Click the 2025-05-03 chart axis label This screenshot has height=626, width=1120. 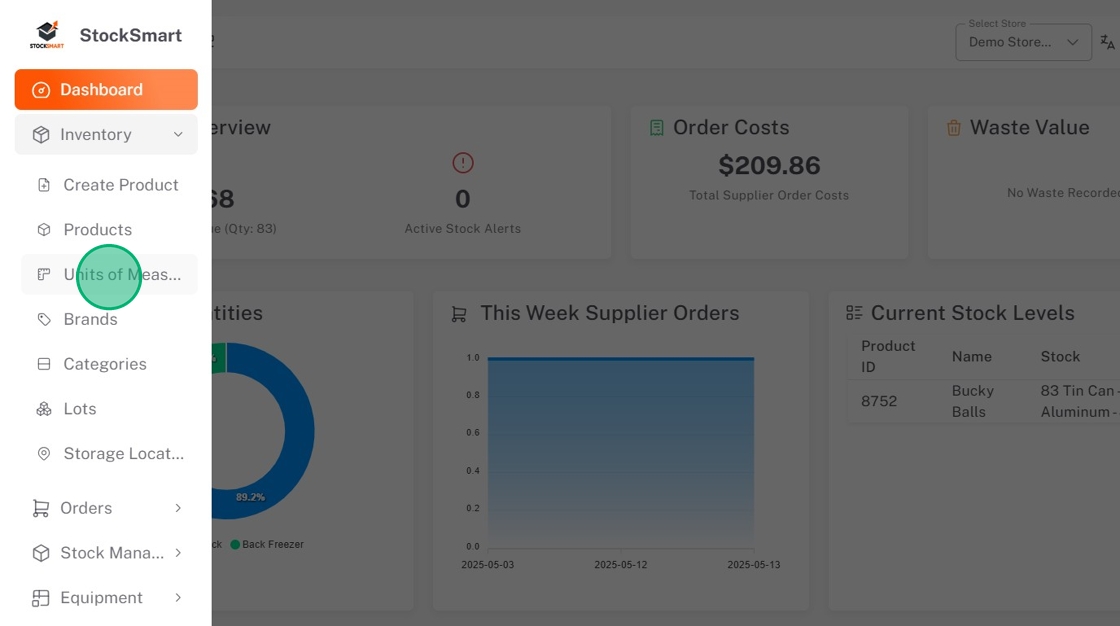(x=487, y=565)
